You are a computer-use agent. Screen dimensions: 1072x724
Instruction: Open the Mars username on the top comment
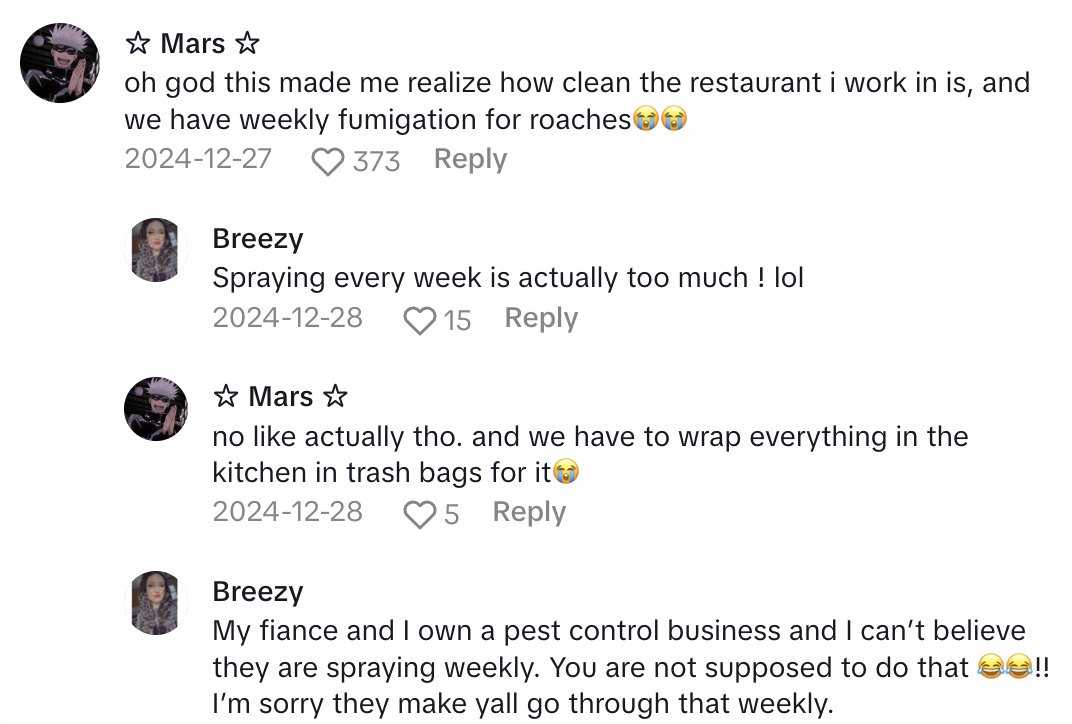(192, 44)
